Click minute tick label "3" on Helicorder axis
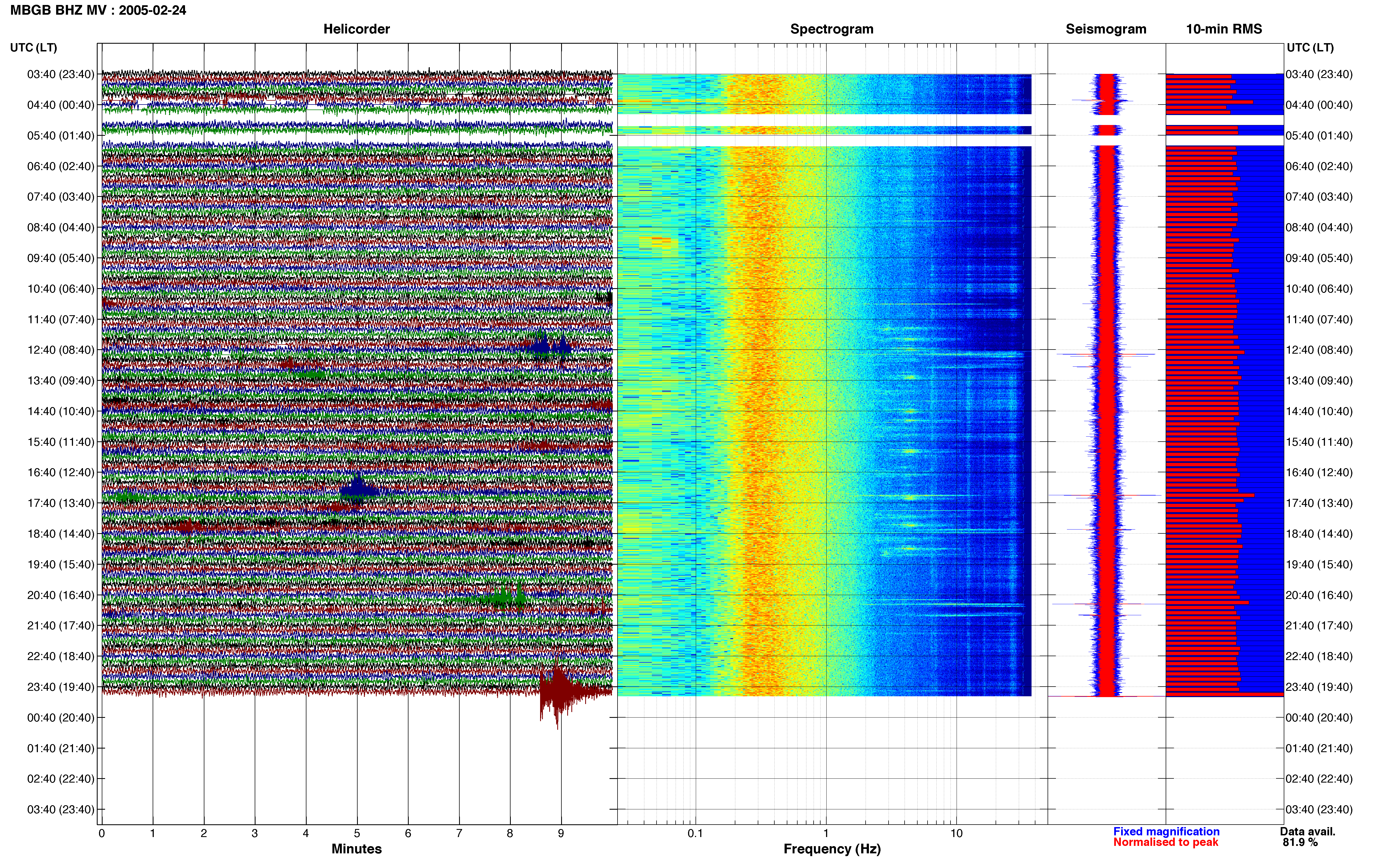 click(x=255, y=833)
